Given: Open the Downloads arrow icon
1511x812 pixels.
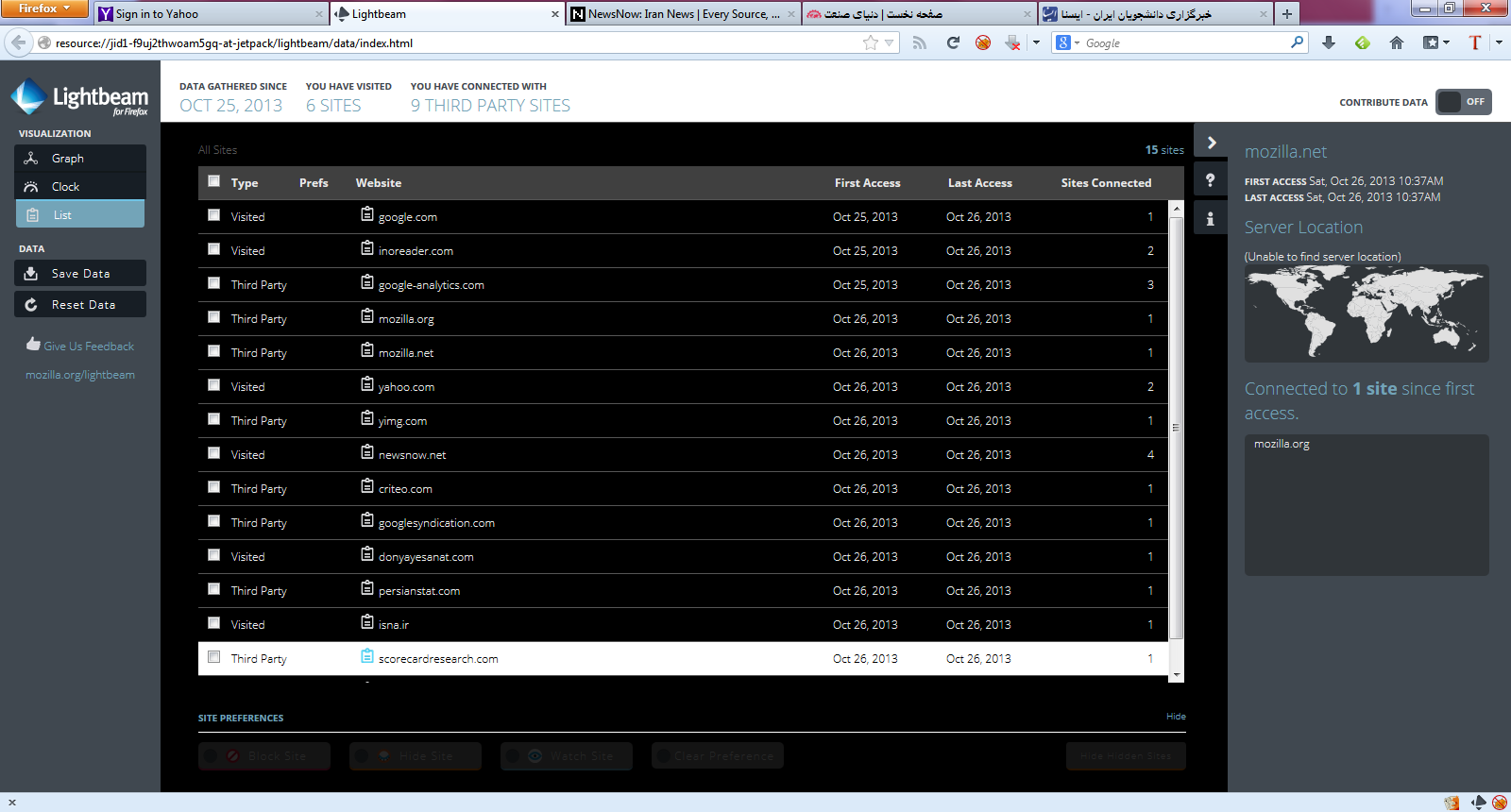Looking at the screenshot, I should (1329, 42).
